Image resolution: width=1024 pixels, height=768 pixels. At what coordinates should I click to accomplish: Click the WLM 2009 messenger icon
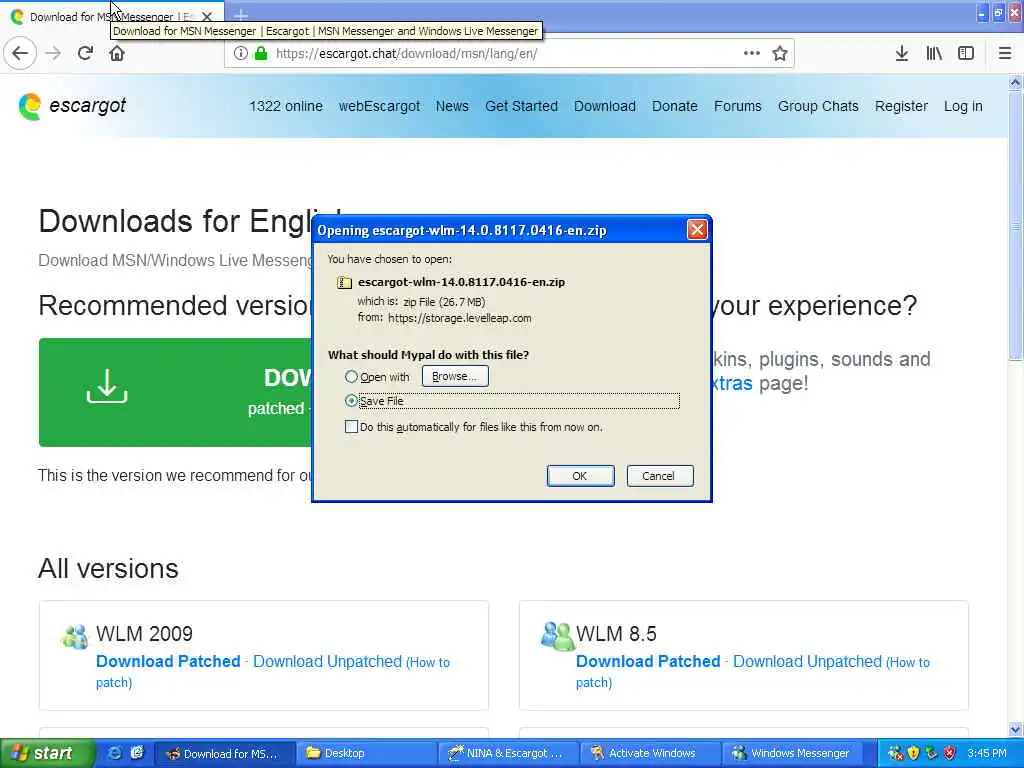74,636
